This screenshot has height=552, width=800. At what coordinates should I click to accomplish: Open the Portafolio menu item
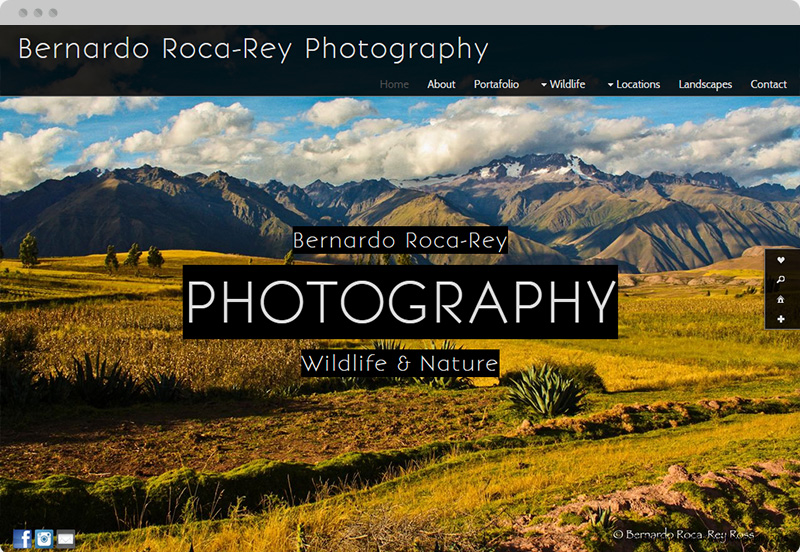(496, 84)
